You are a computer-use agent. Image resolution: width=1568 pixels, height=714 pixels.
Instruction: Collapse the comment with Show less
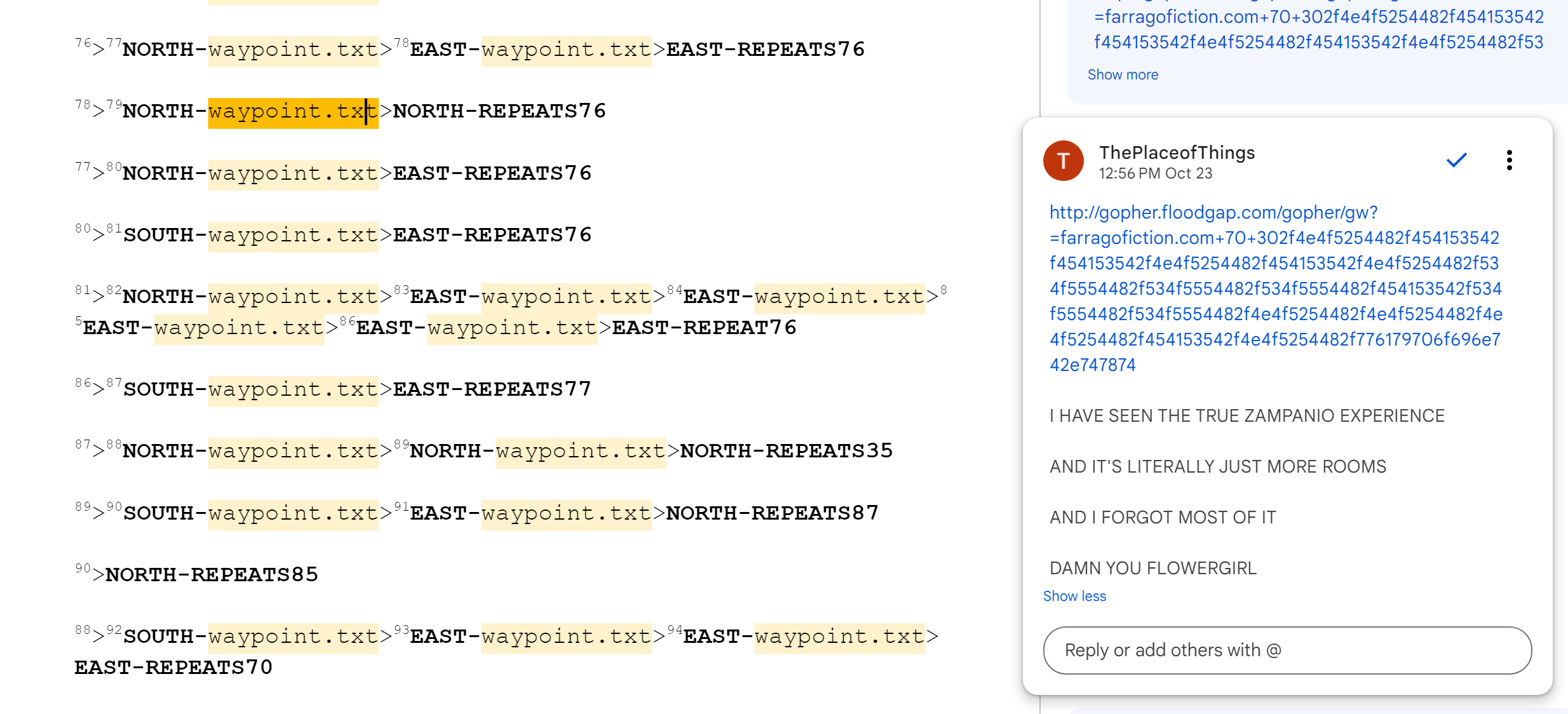tap(1074, 596)
